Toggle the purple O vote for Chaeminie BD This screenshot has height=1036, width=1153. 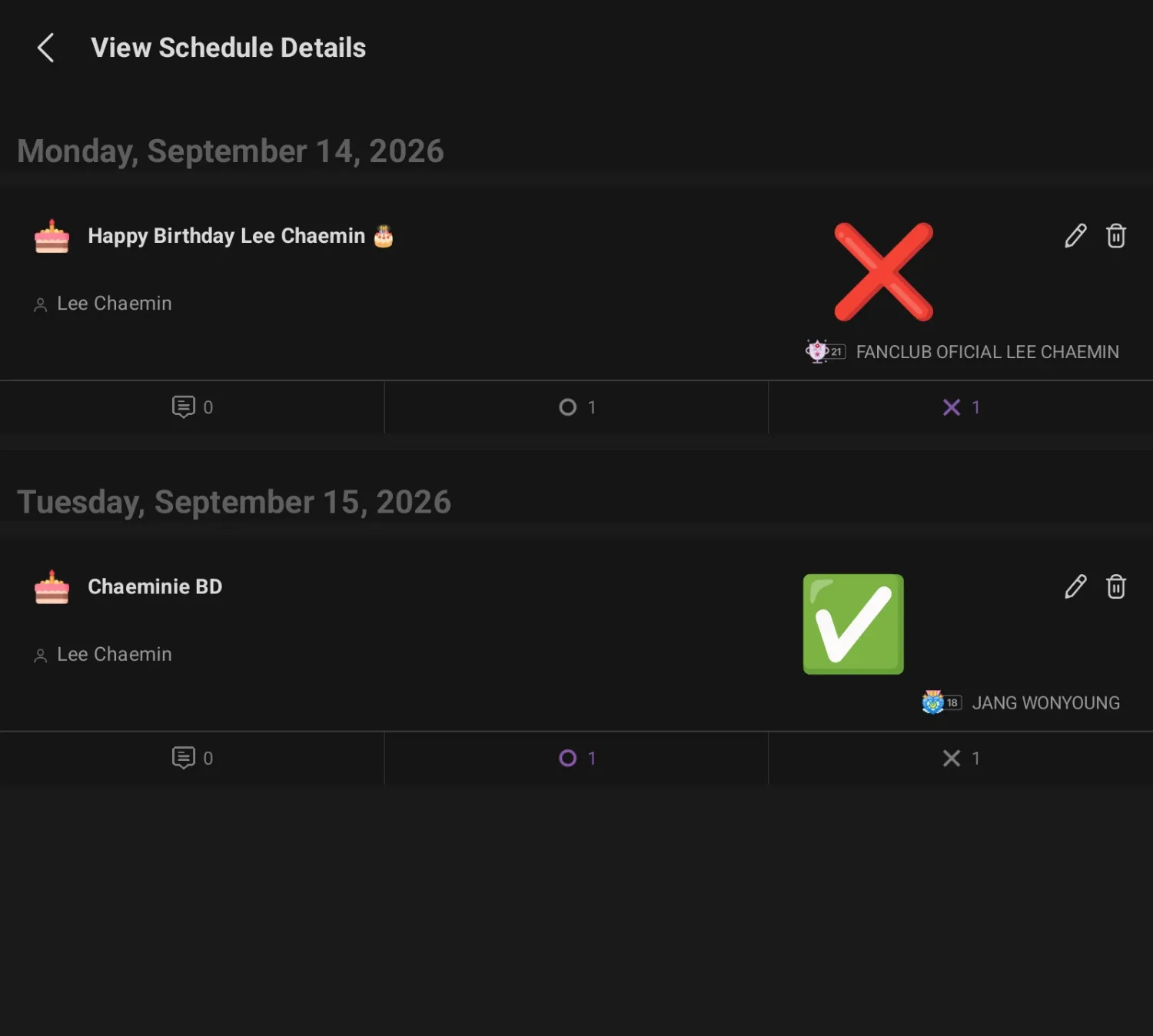click(x=576, y=758)
